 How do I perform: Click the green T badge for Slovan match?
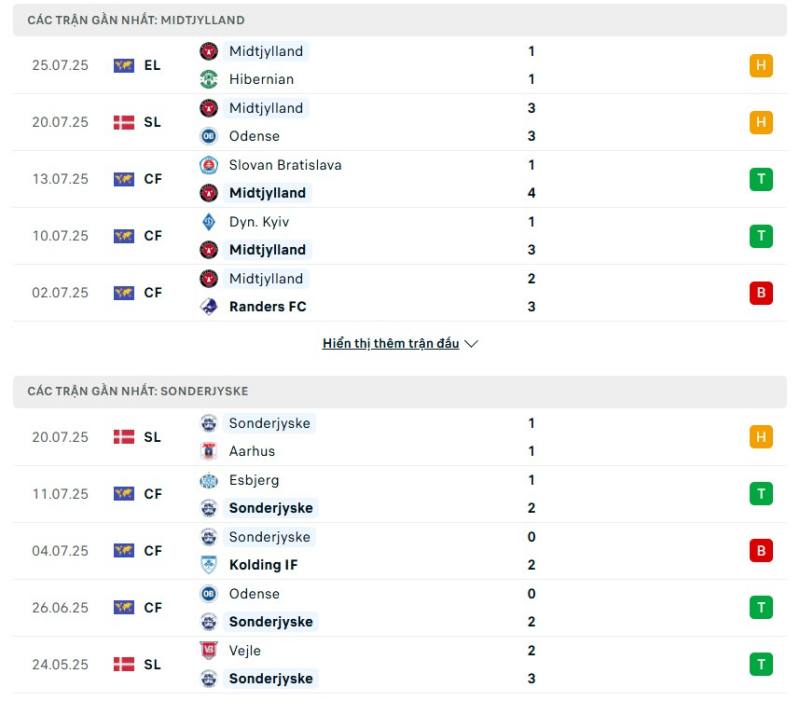[x=761, y=179]
